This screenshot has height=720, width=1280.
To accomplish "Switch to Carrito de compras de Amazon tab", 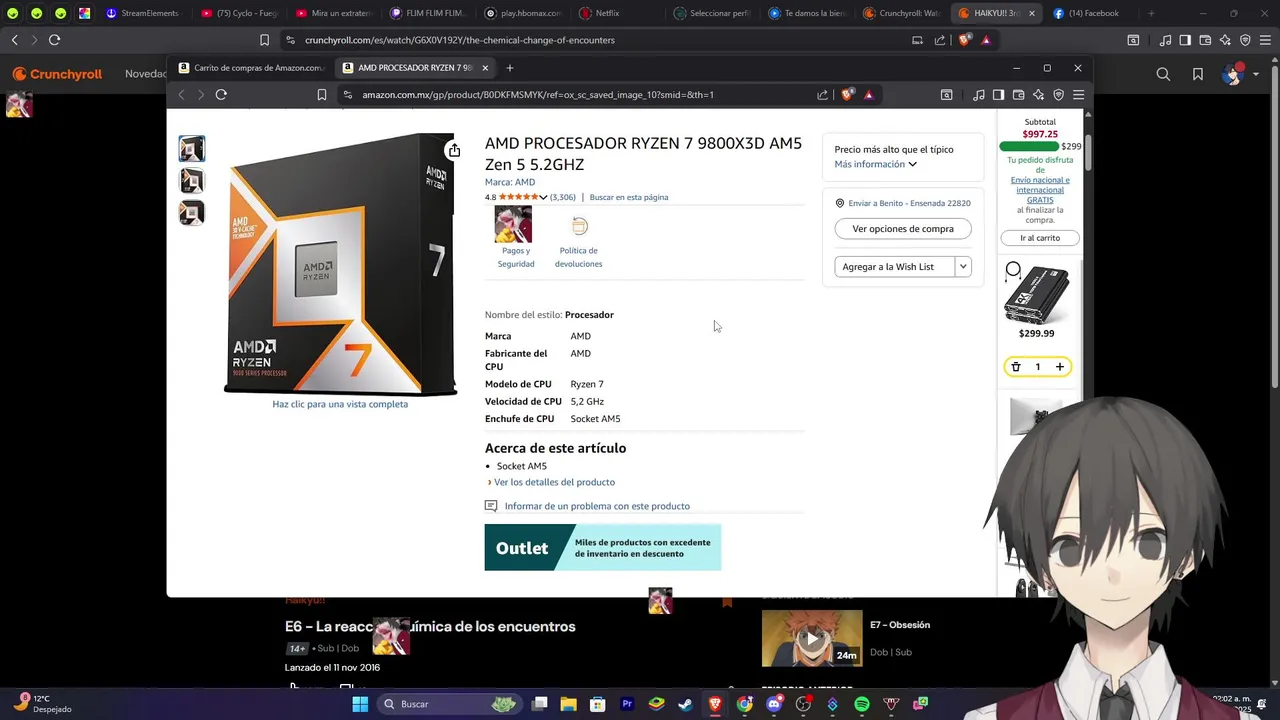I will coord(252,68).
